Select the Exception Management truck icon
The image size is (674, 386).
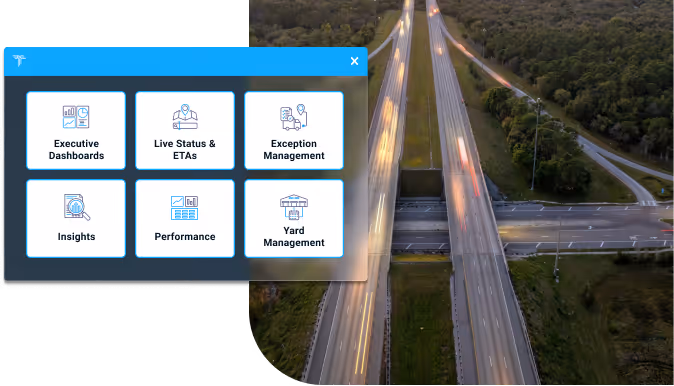click(294, 117)
